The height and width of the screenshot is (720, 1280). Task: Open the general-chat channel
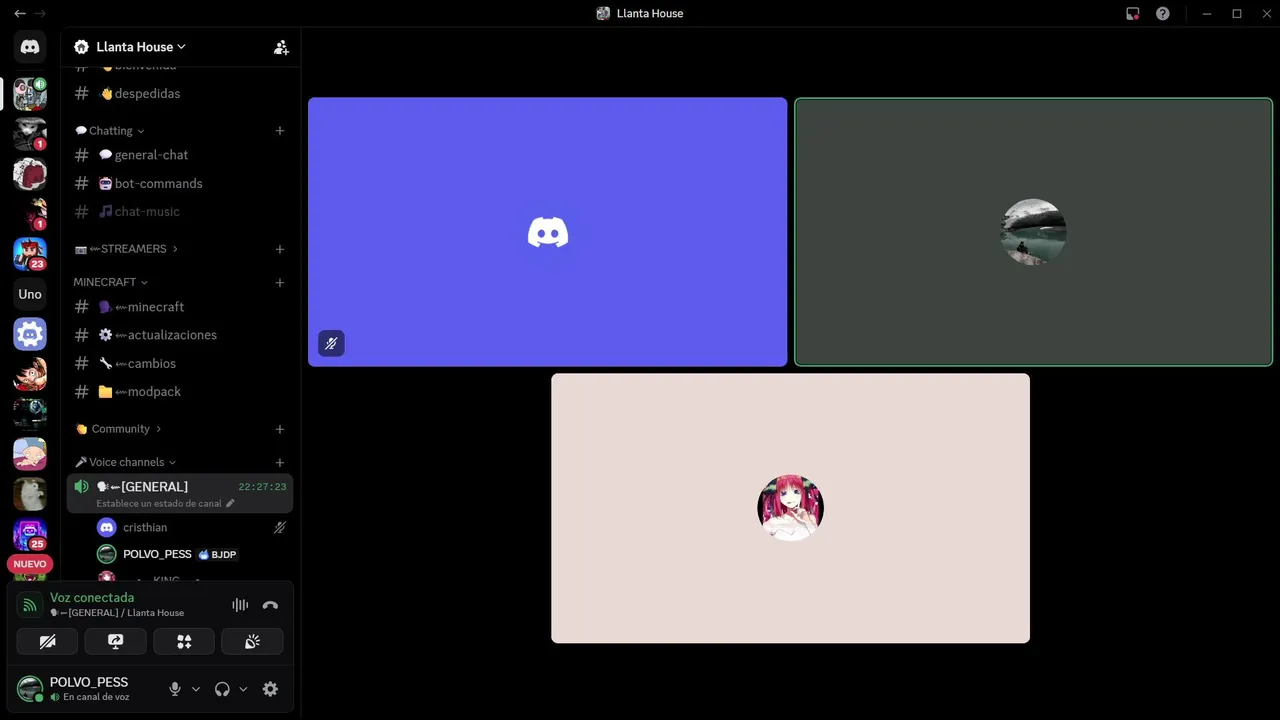[180, 155]
